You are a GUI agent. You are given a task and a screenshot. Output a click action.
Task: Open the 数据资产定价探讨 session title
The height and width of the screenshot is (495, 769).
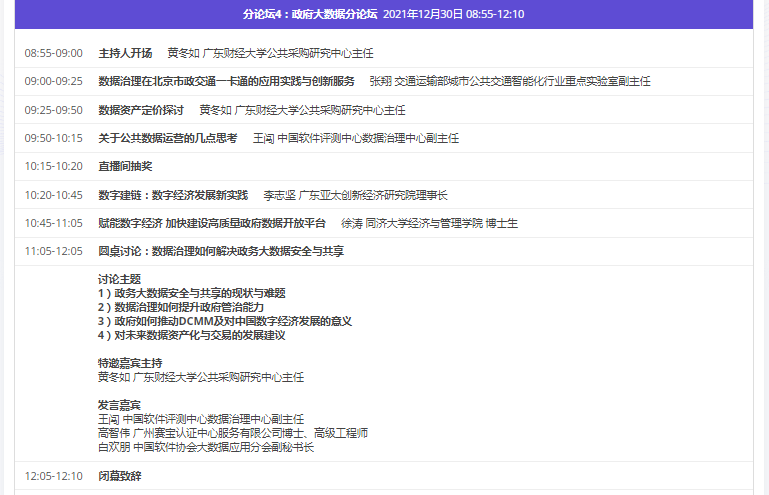click(x=141, y=110)
